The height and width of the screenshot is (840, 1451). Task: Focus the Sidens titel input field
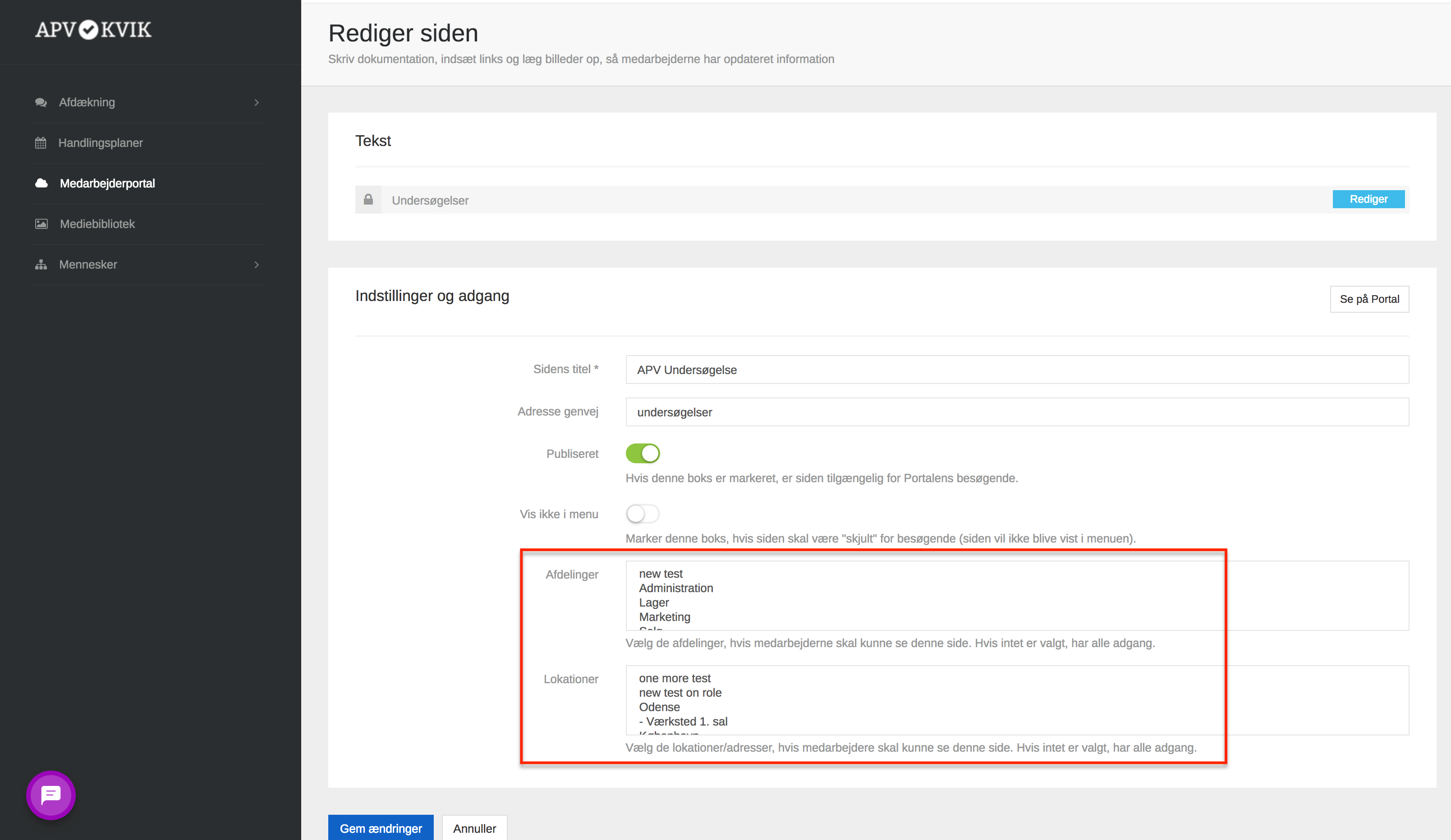coord(1017,370)
